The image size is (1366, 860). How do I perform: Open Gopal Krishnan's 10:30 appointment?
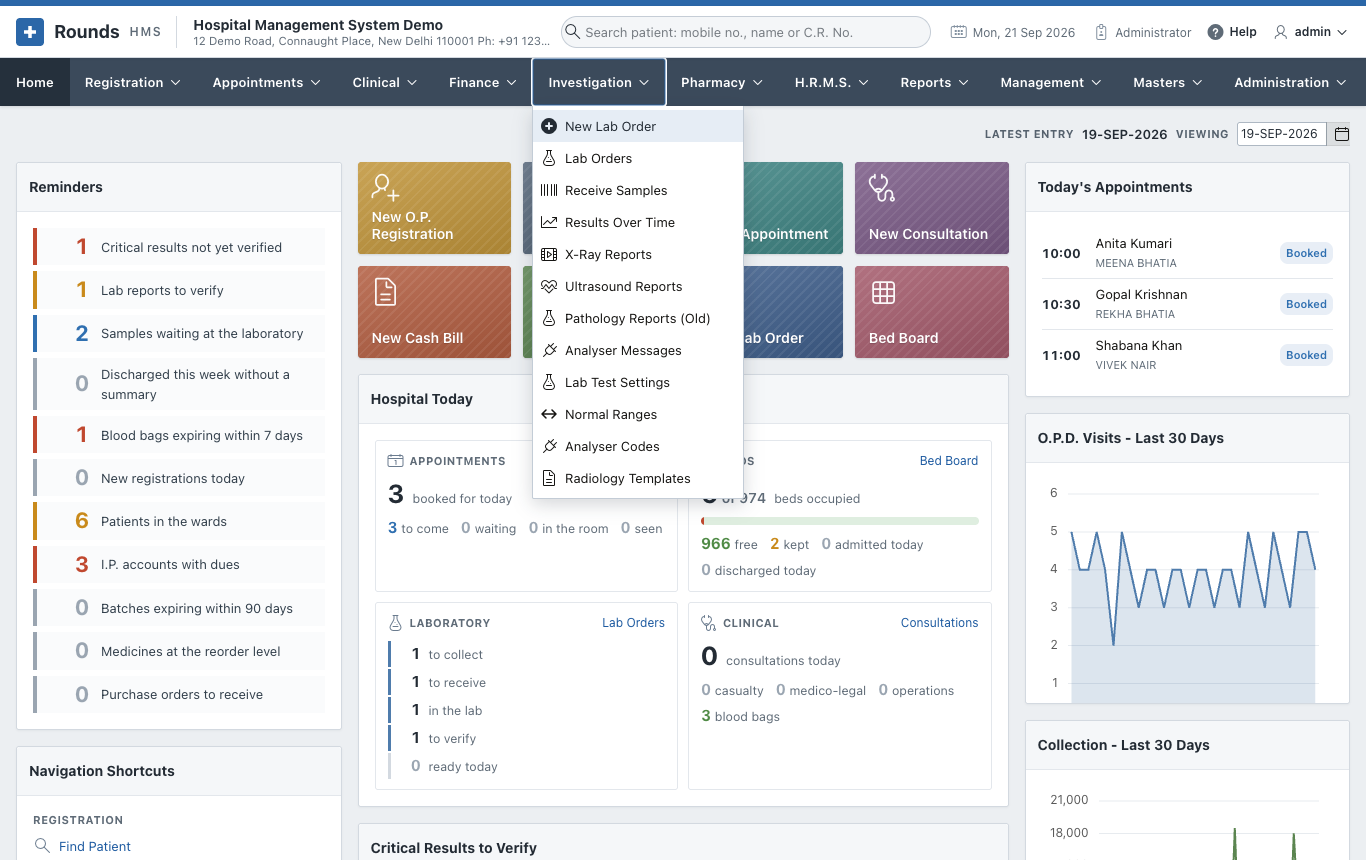[x=1187, y=304]
